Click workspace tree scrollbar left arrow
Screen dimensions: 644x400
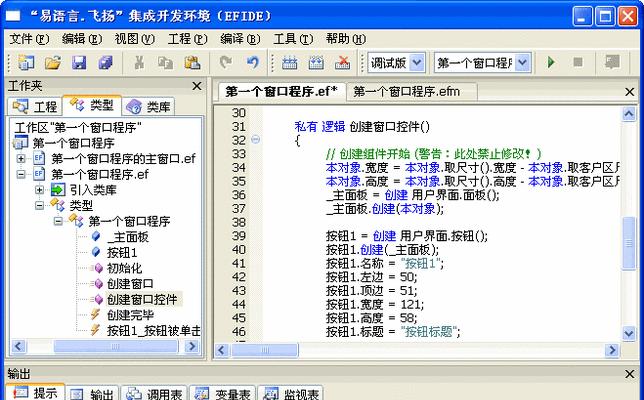tap(18, 347)
